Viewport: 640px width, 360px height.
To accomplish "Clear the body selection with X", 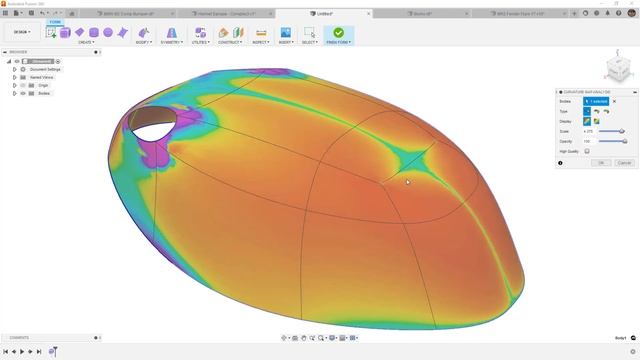I will 614,101.
